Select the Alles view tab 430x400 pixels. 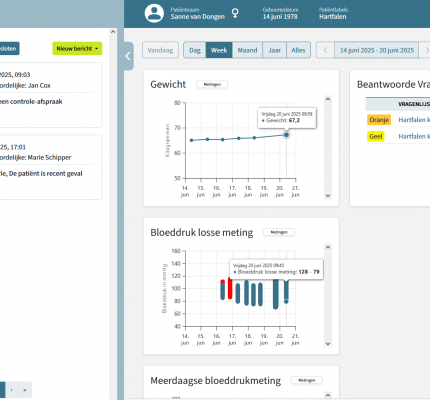click(298, 50)
